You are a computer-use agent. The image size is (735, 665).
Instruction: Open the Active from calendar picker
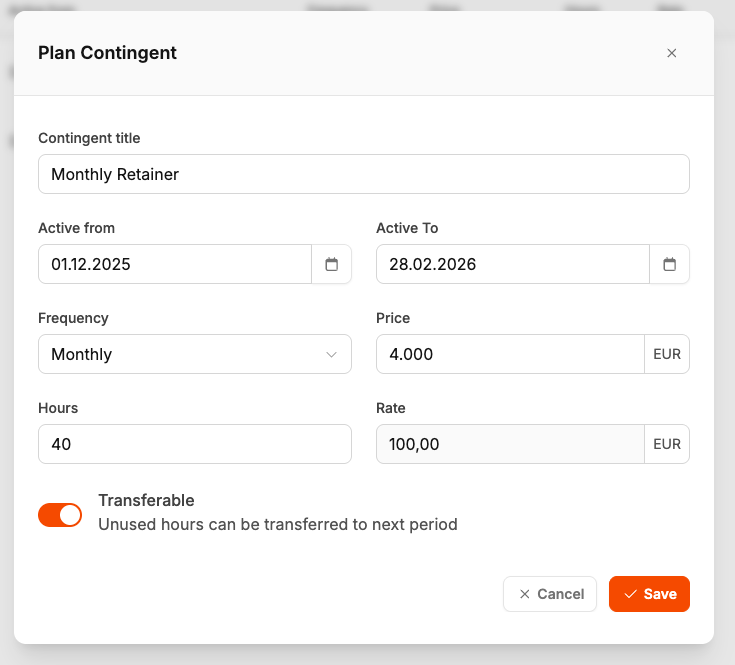332,264
